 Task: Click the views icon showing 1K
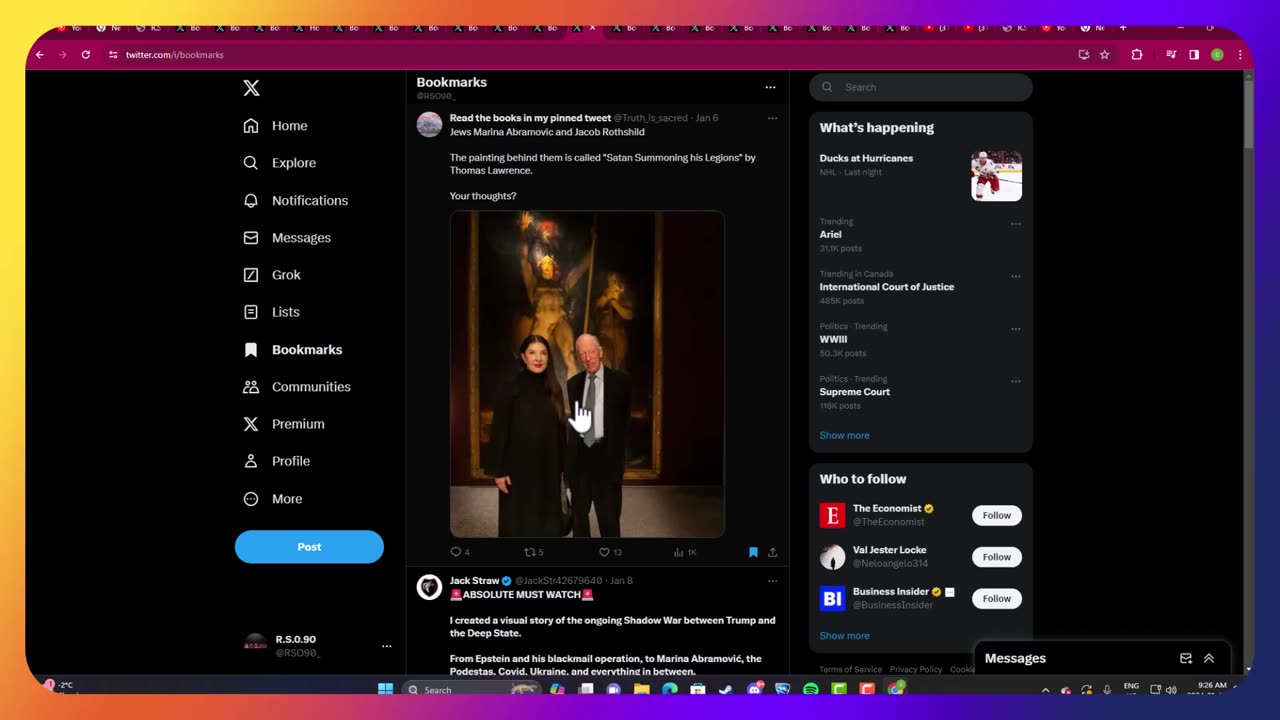coord(678,552)
